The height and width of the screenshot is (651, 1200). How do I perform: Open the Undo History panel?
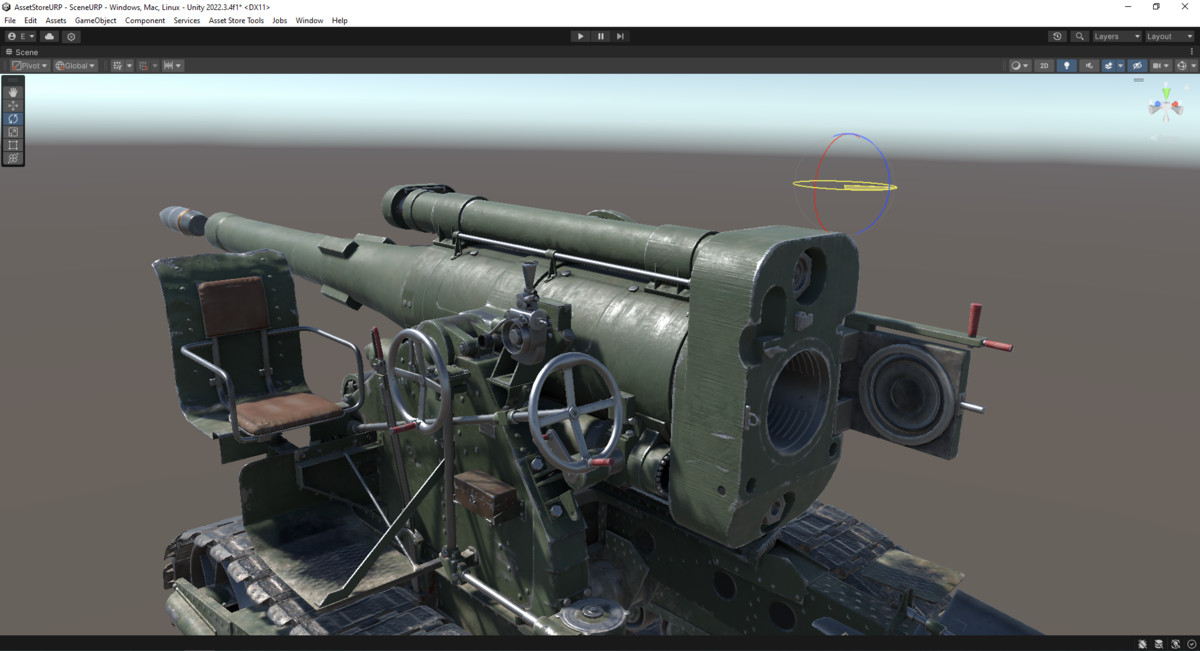click(1057, 36)
